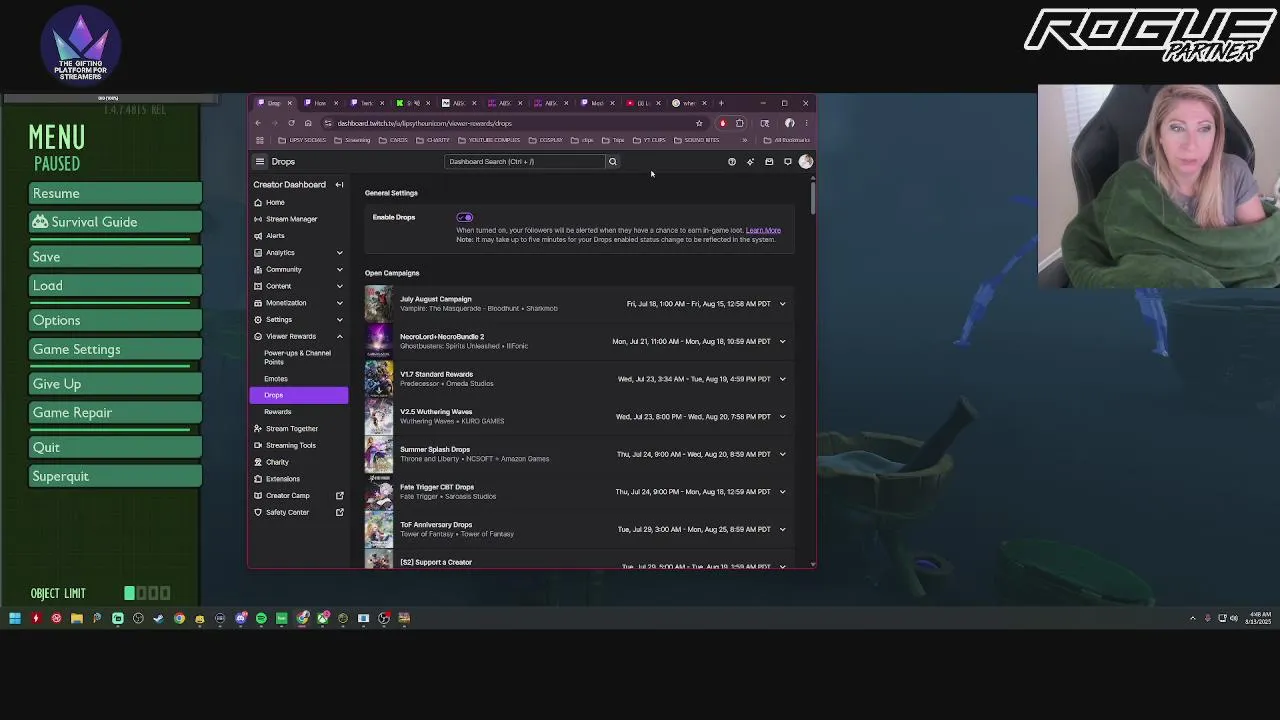1280x720 pixels.
Task: Open the Learn More link
Action: pyautogui.click(x=763, y=230)
